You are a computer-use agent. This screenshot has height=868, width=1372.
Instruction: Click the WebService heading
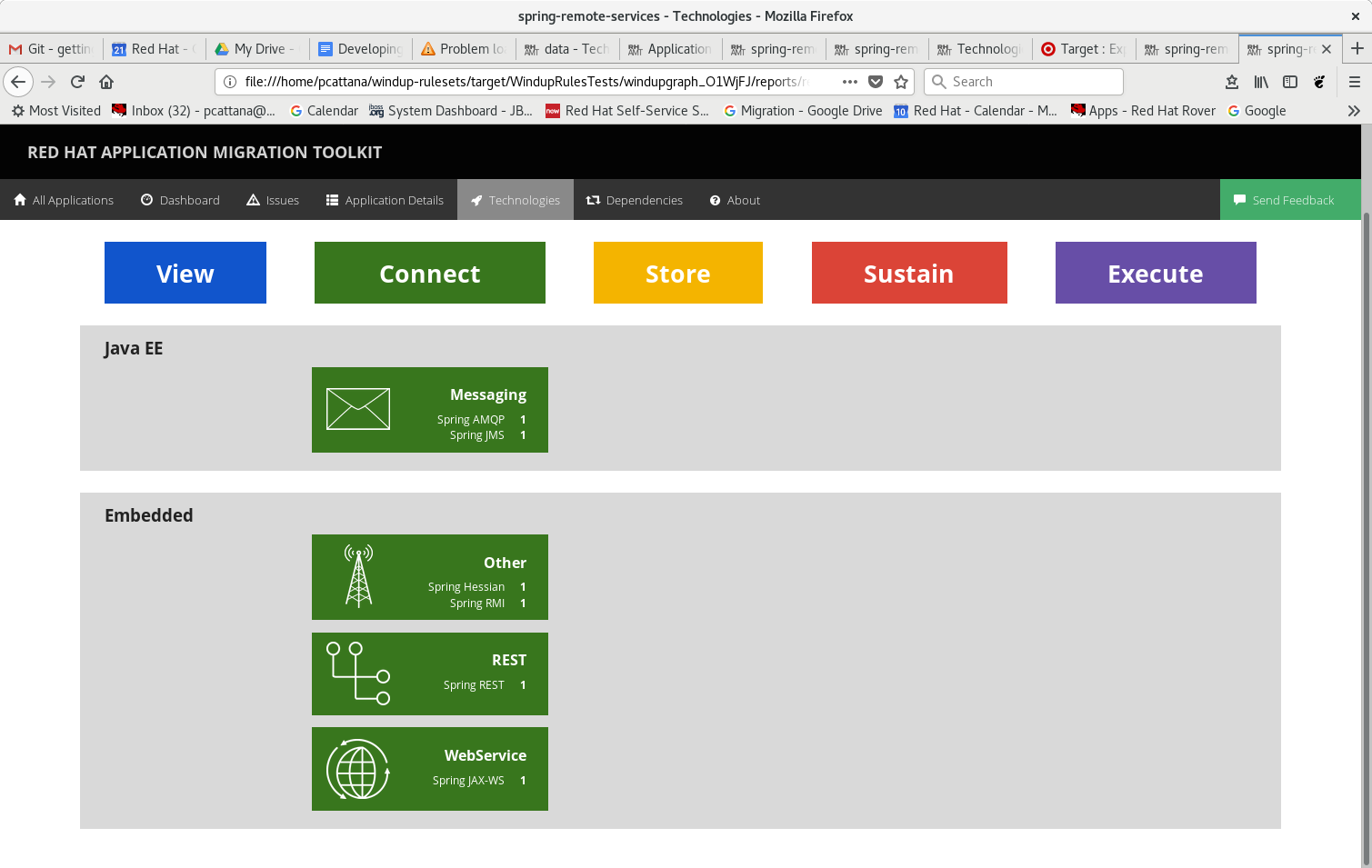[x=486, y=755]
